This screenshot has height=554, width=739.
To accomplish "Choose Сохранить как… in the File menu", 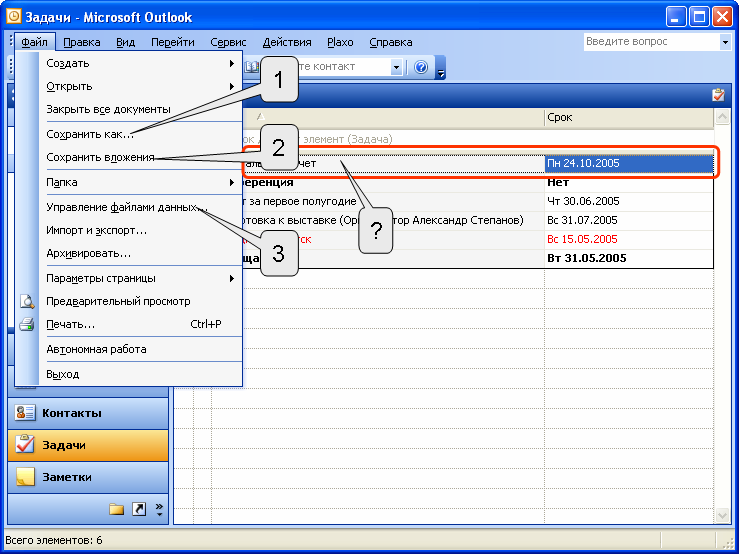I will 140,134.
